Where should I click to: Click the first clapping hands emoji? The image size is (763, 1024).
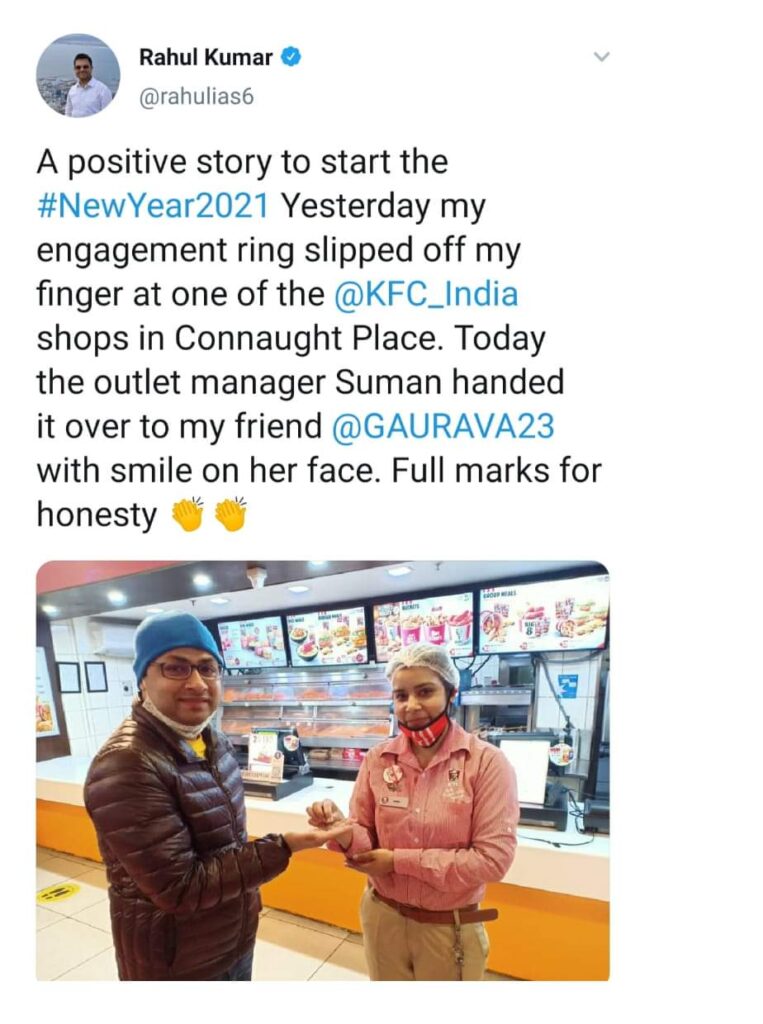pyautogui.click(x=188, y=515)
